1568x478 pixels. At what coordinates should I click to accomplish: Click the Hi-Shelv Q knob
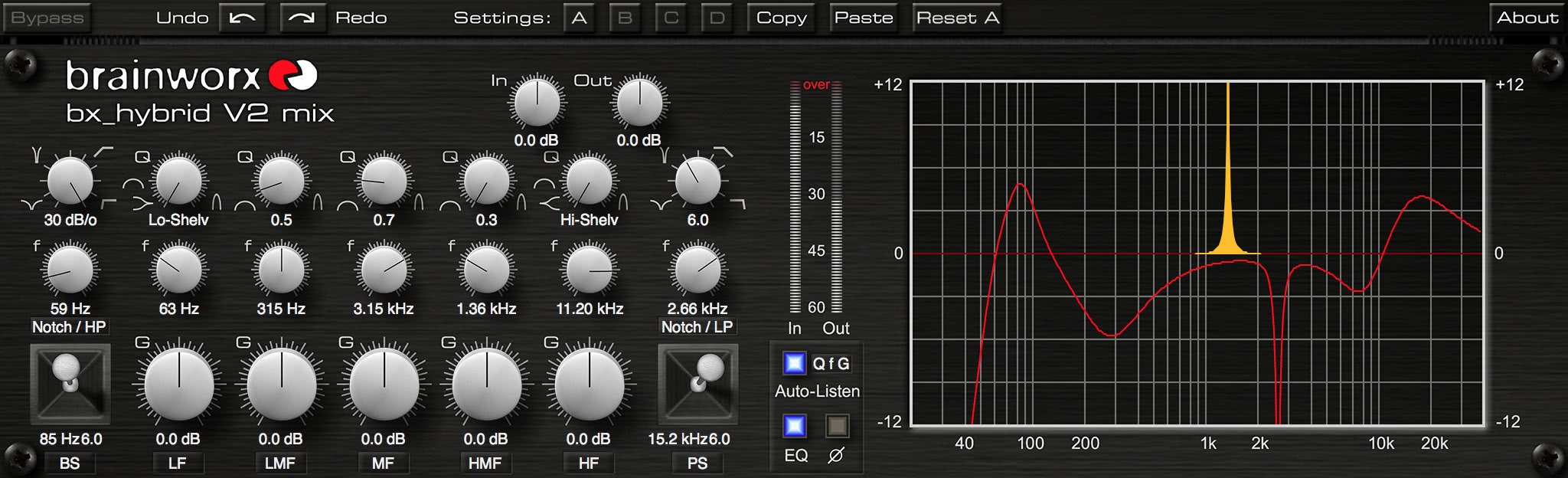pos(589,181)
